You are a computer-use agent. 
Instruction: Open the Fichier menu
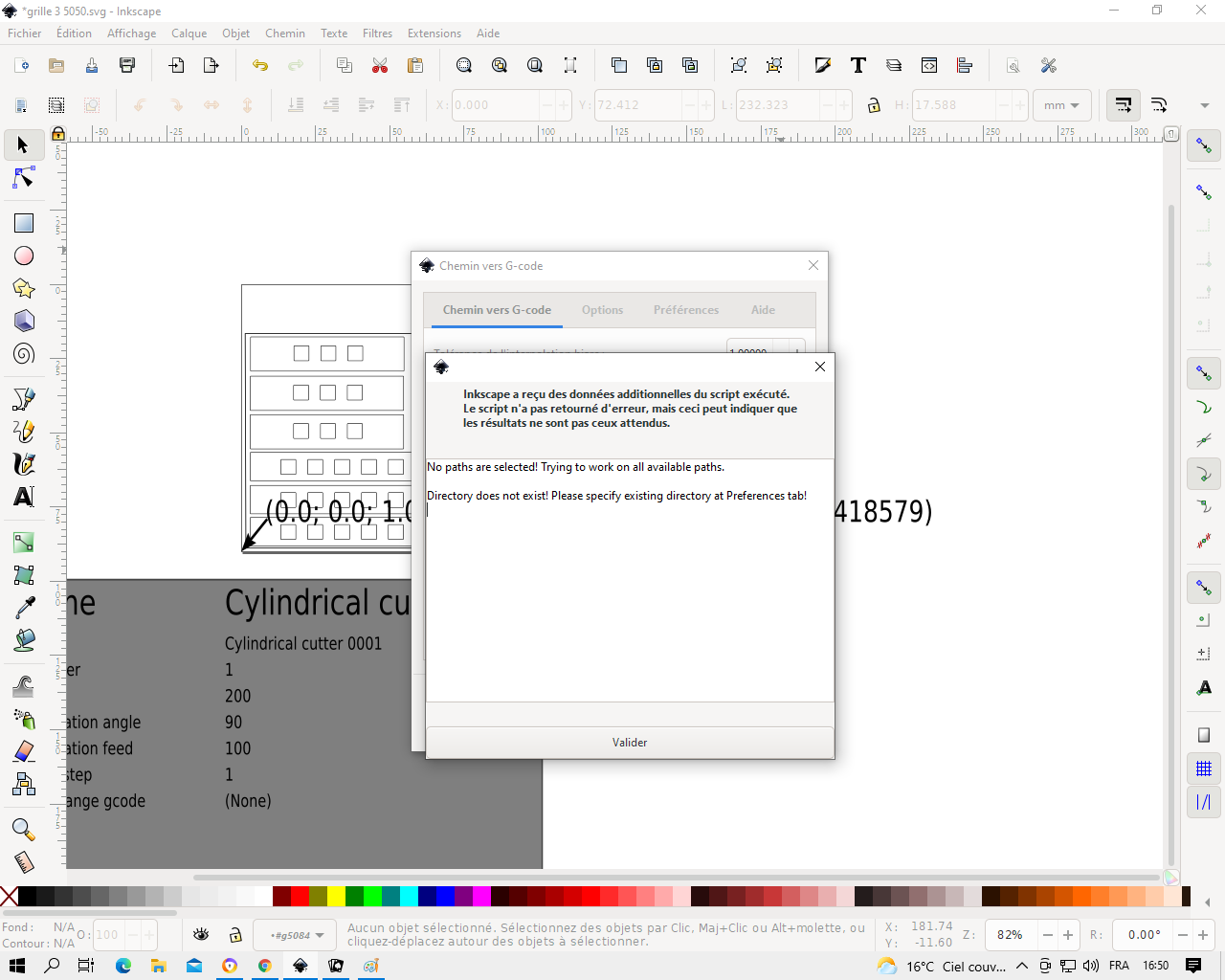tap(25, 33)
